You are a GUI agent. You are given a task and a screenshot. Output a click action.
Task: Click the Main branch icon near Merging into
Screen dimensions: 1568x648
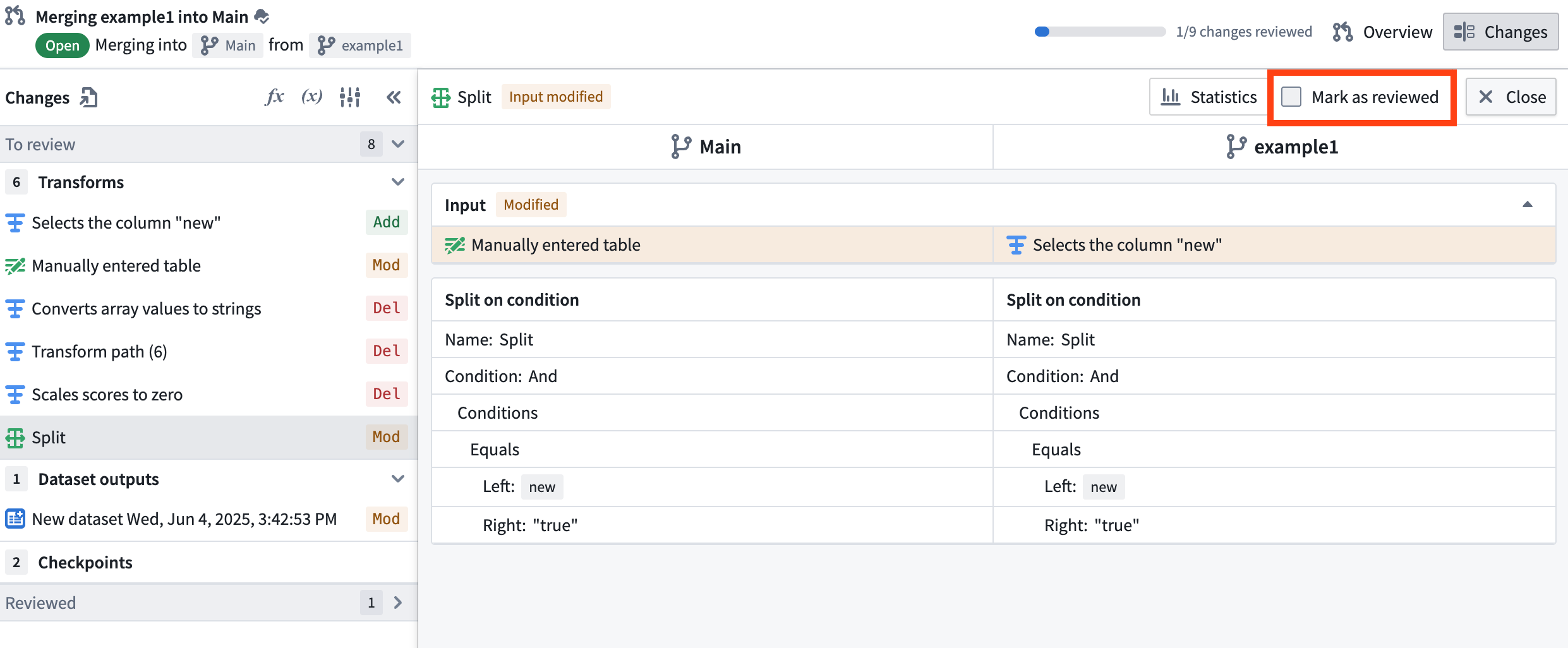(x=208, y=44)
